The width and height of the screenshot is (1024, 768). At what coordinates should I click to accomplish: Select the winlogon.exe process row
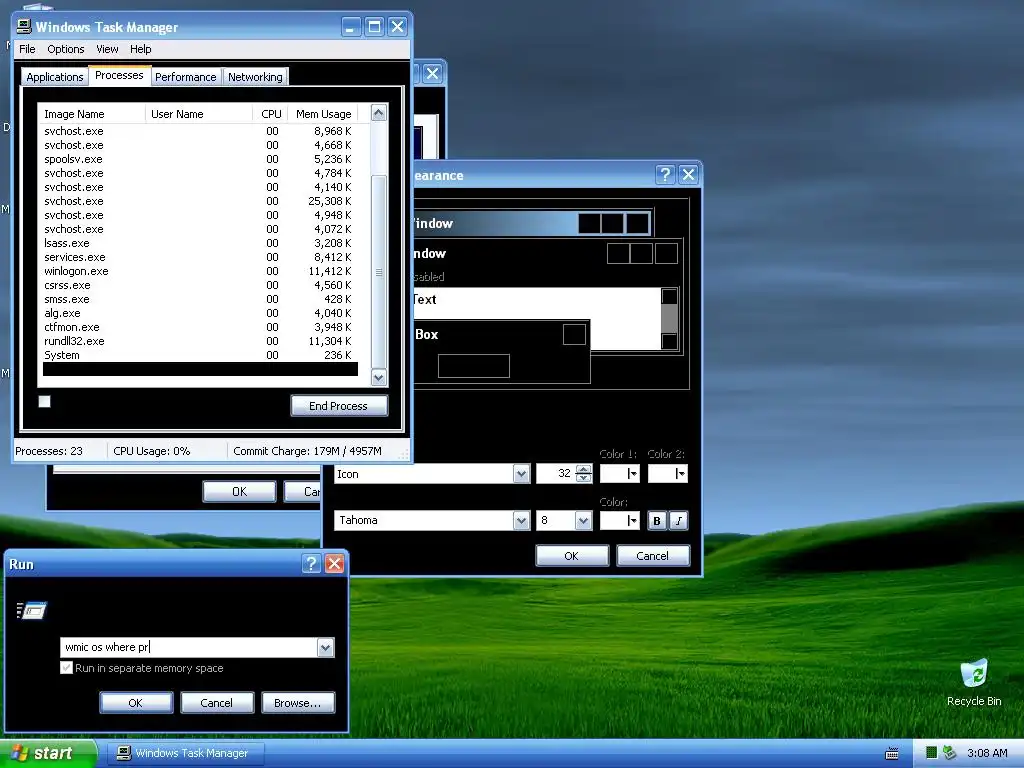(x=198, y=271)
